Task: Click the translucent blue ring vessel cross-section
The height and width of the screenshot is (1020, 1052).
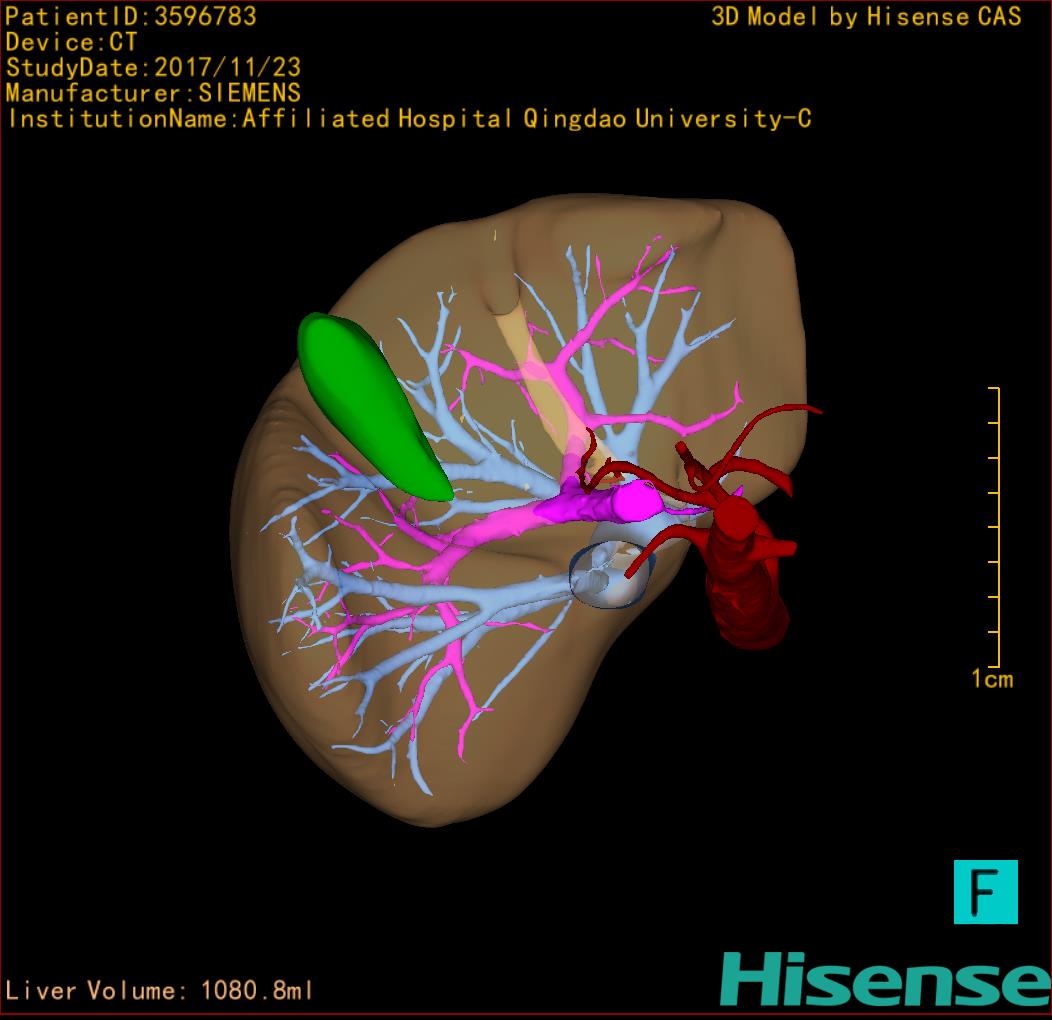Action: 611,575
